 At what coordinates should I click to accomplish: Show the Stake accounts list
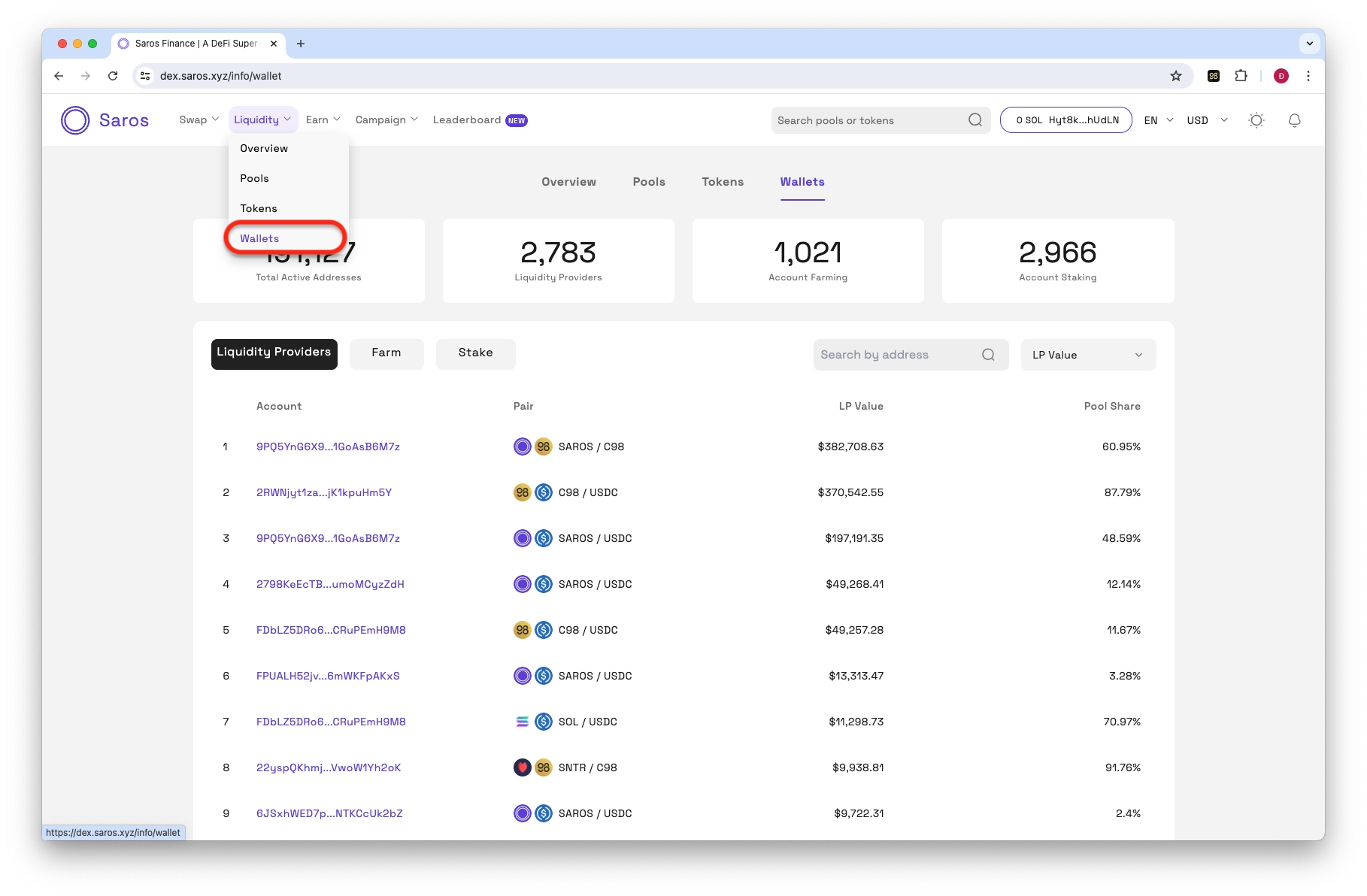476,354
